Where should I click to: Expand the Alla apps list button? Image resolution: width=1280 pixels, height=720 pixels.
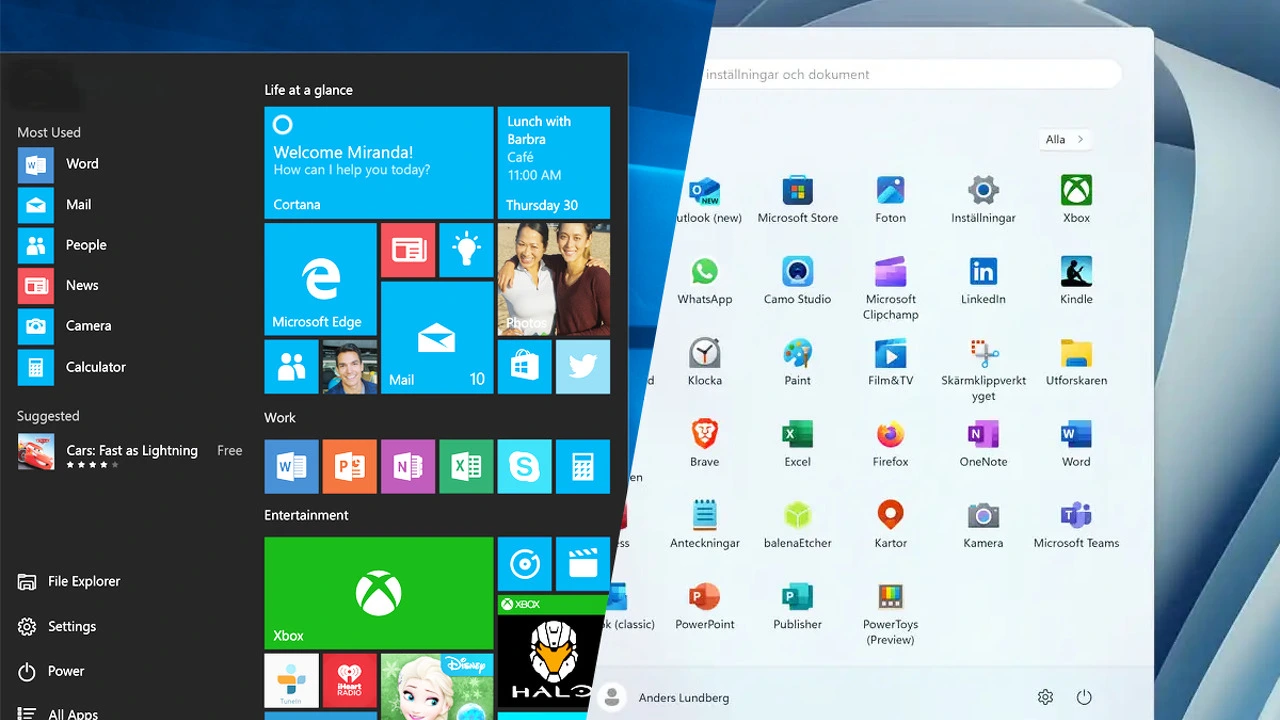click(1064, 140)
